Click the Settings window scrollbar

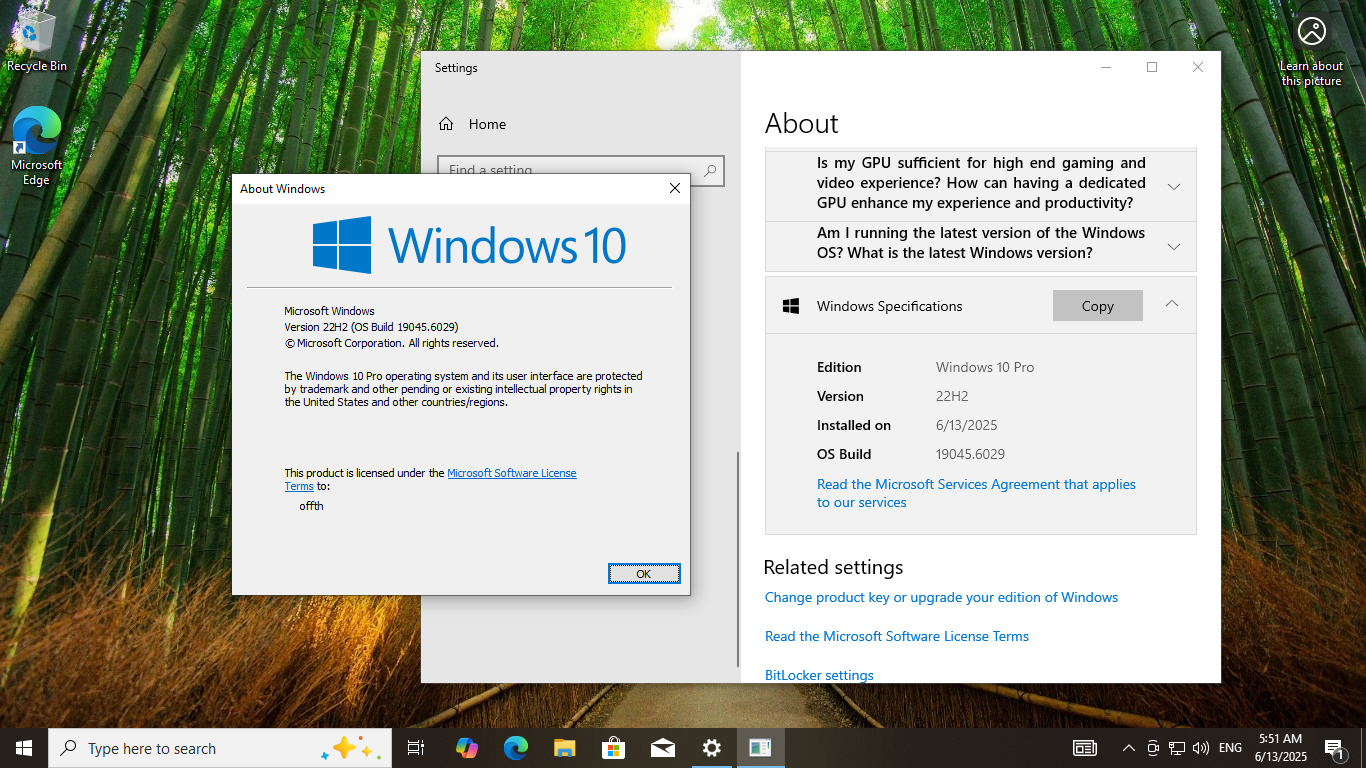click(x=738, y=558)
